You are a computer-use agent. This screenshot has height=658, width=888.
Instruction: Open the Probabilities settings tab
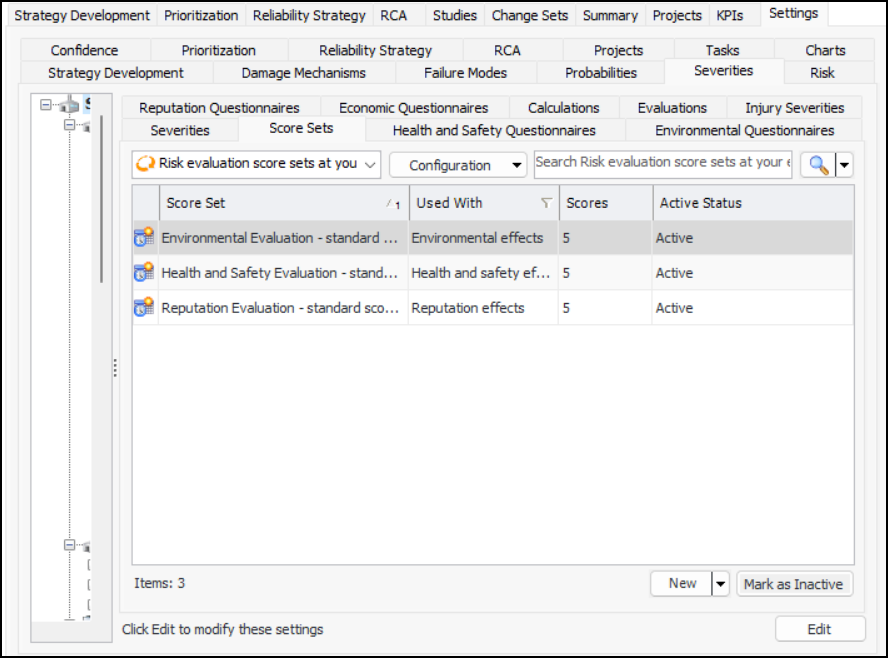click(601, 73)
